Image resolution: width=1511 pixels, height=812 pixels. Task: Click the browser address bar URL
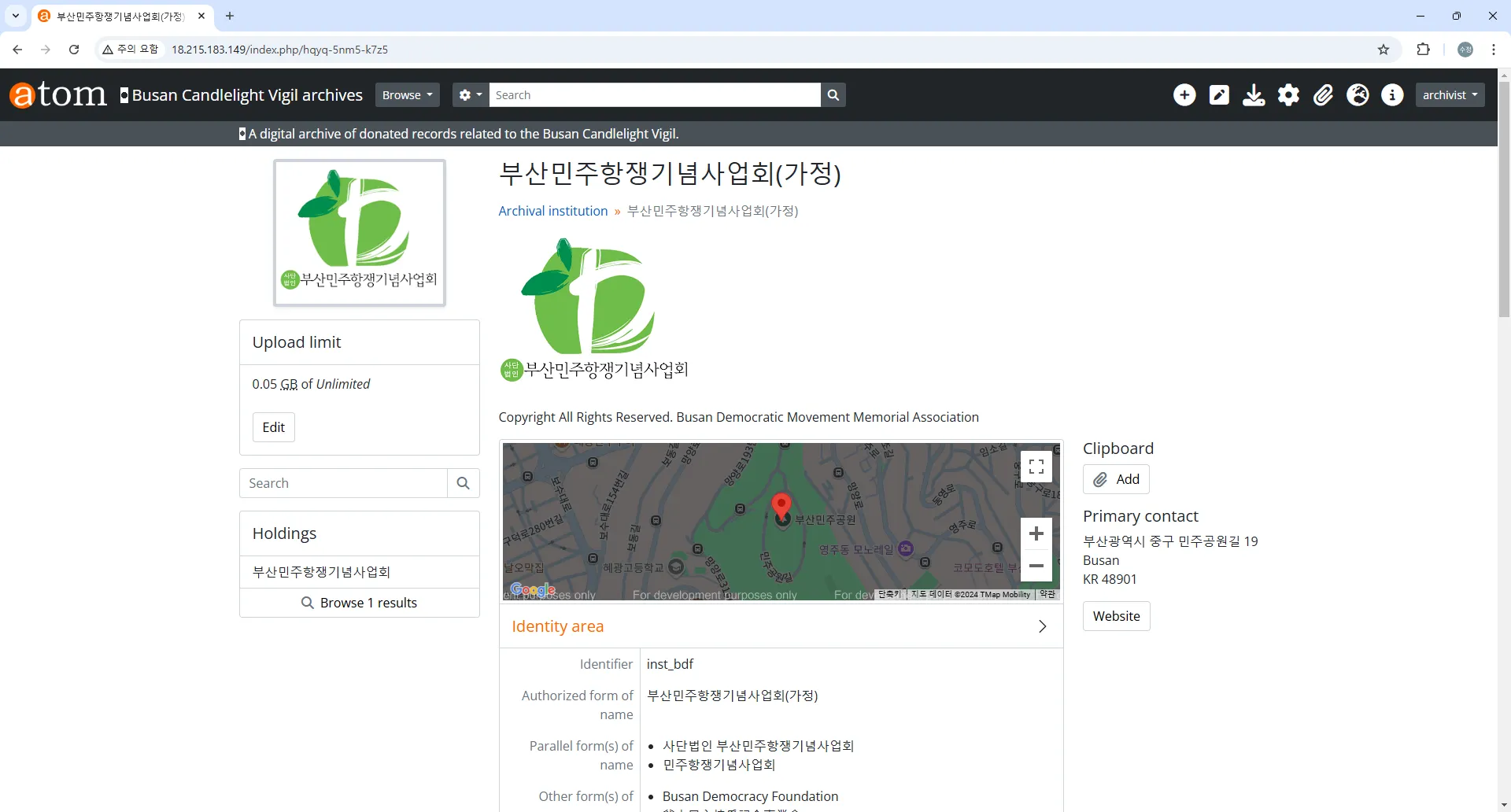click(280, 50)
